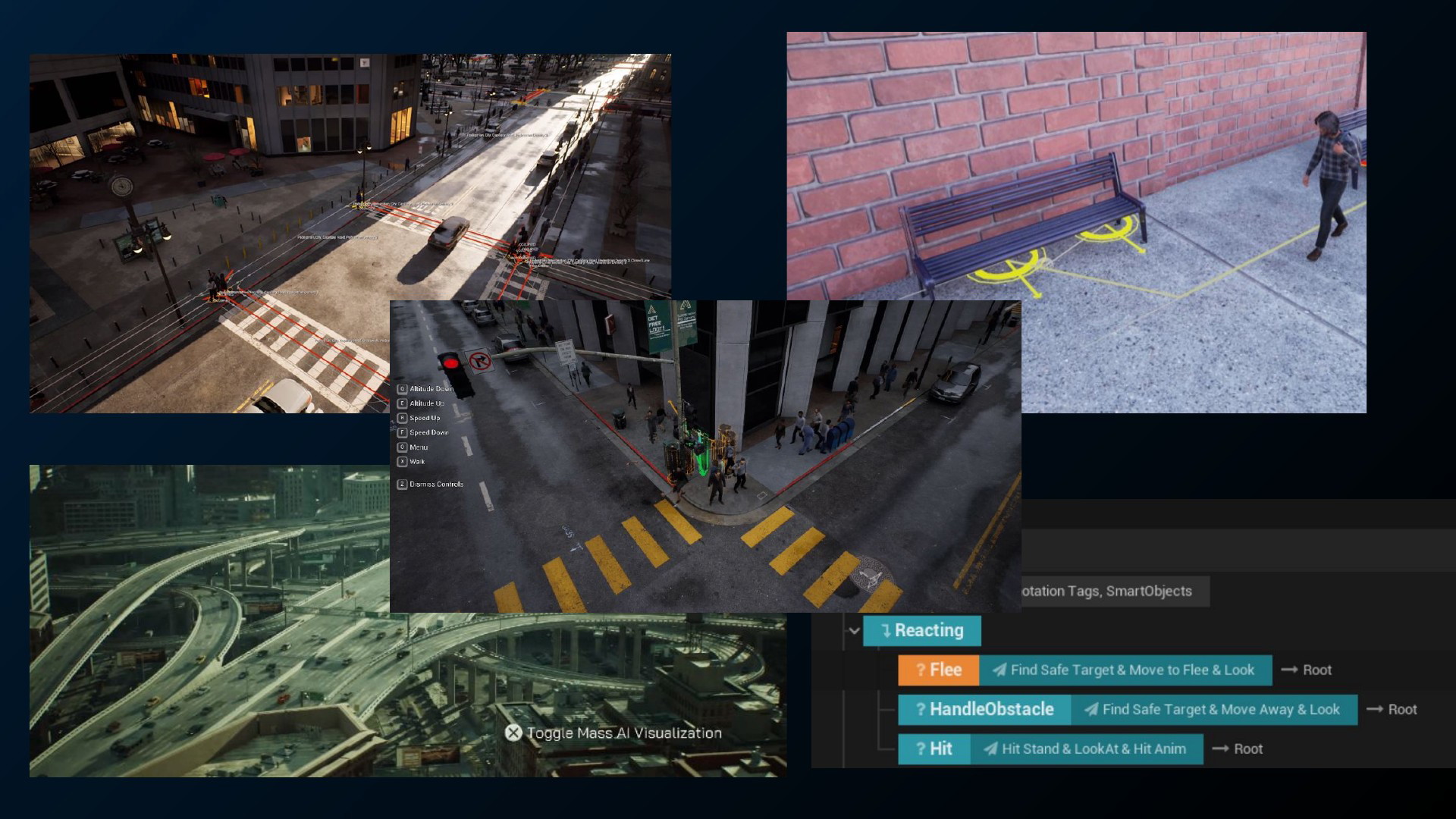Click the question mark icon on HandleObstacle

pos(920,710)
